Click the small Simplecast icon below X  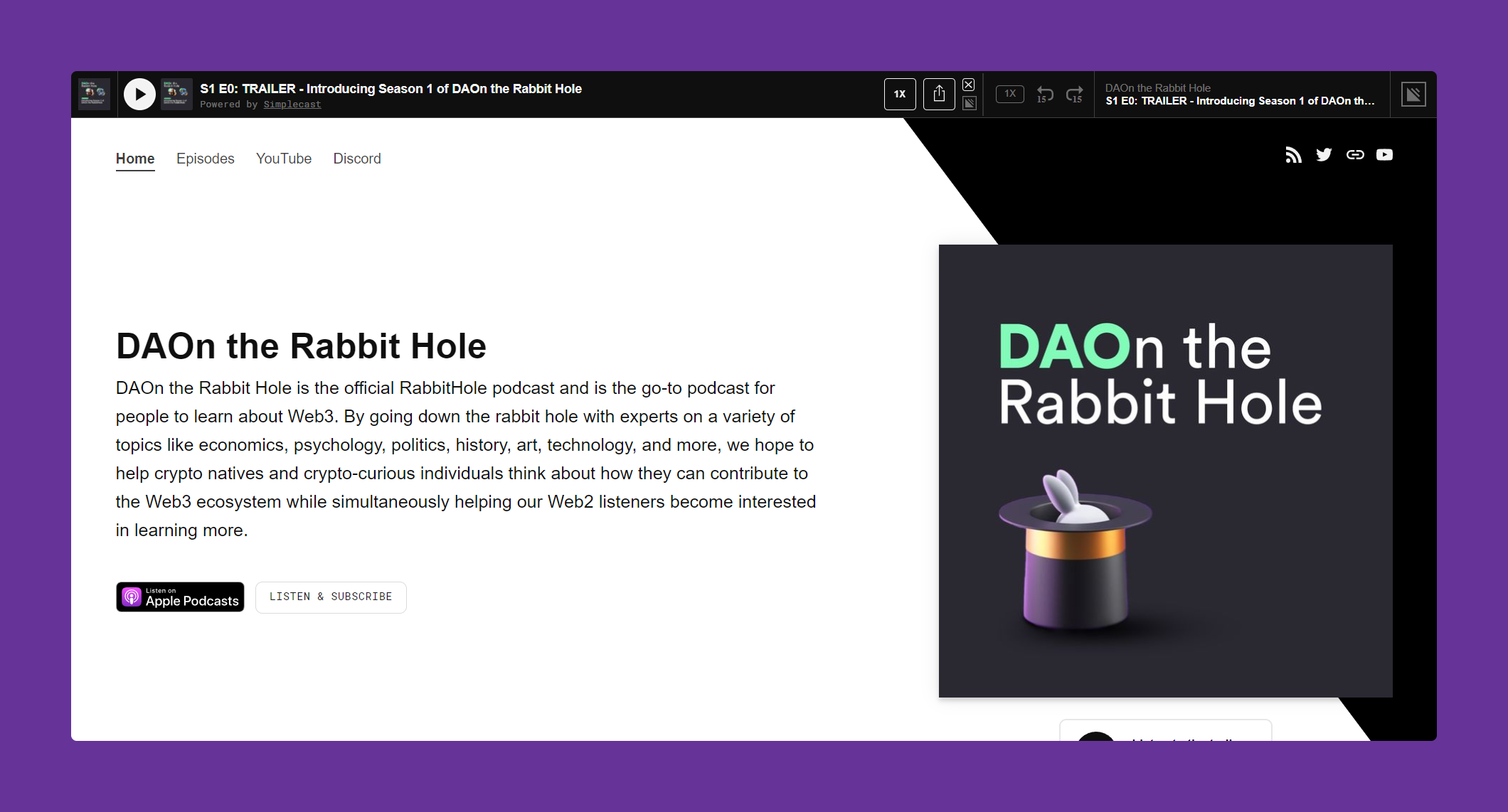969,104
